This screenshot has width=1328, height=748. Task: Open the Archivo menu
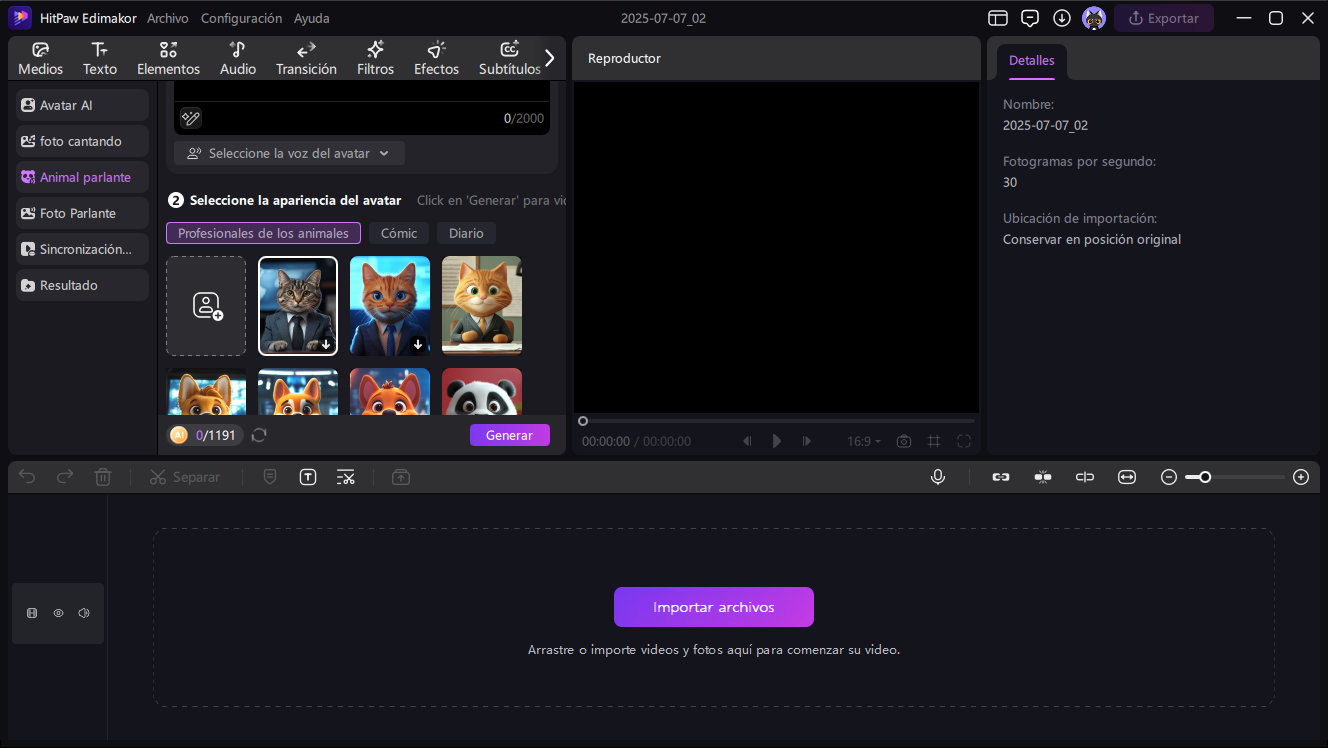click(167, 18)
